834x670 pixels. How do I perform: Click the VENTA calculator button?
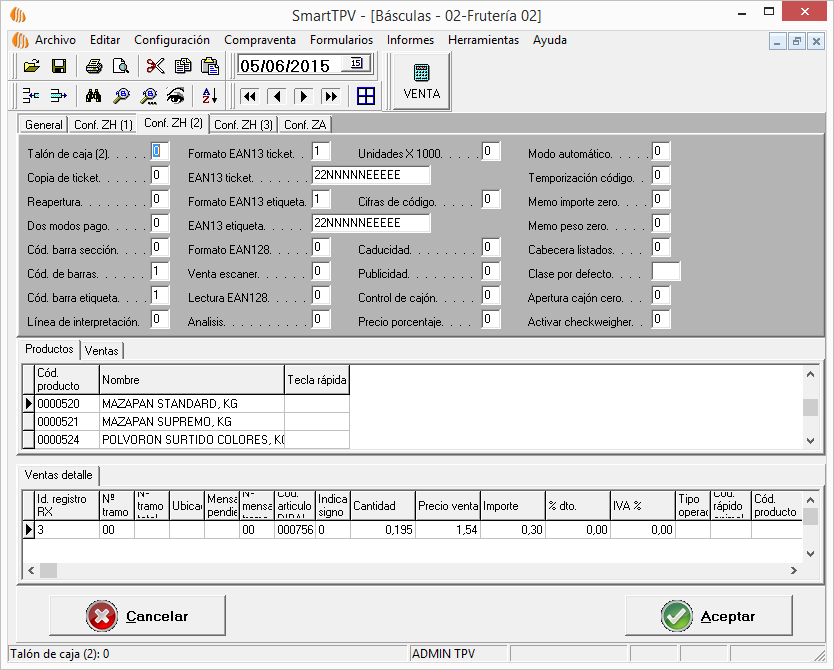[421, 81]
